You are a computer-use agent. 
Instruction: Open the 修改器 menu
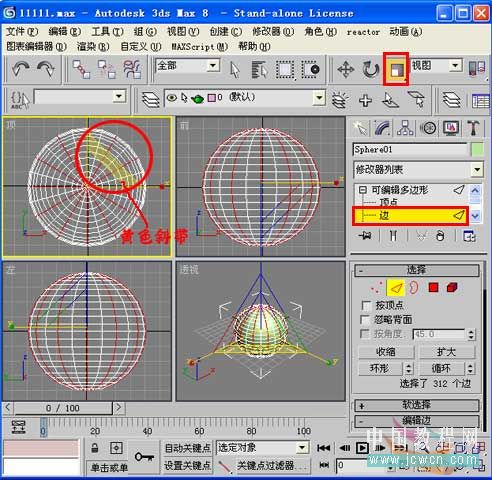(273, 32)
